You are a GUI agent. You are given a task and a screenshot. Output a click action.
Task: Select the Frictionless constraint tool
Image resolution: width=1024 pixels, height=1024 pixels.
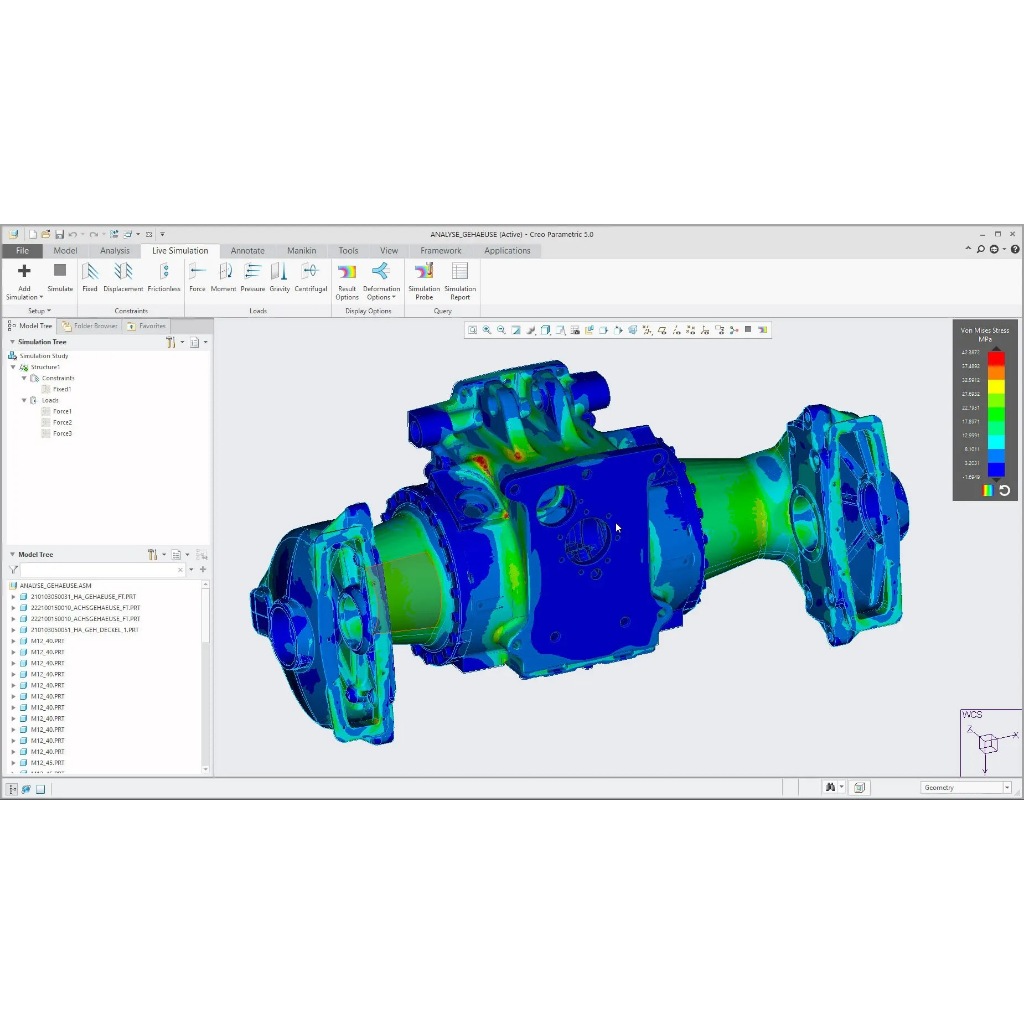[x=164, y=277]
